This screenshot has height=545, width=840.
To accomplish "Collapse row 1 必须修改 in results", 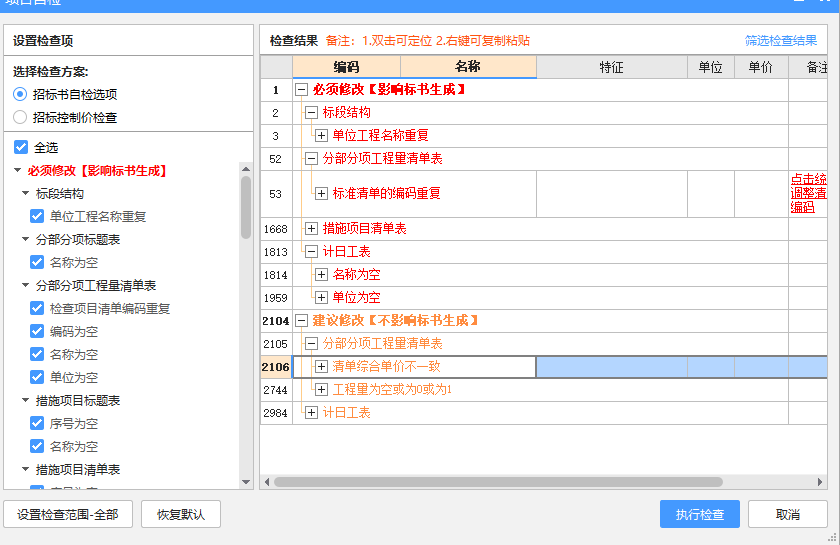I will coord(302,89).
